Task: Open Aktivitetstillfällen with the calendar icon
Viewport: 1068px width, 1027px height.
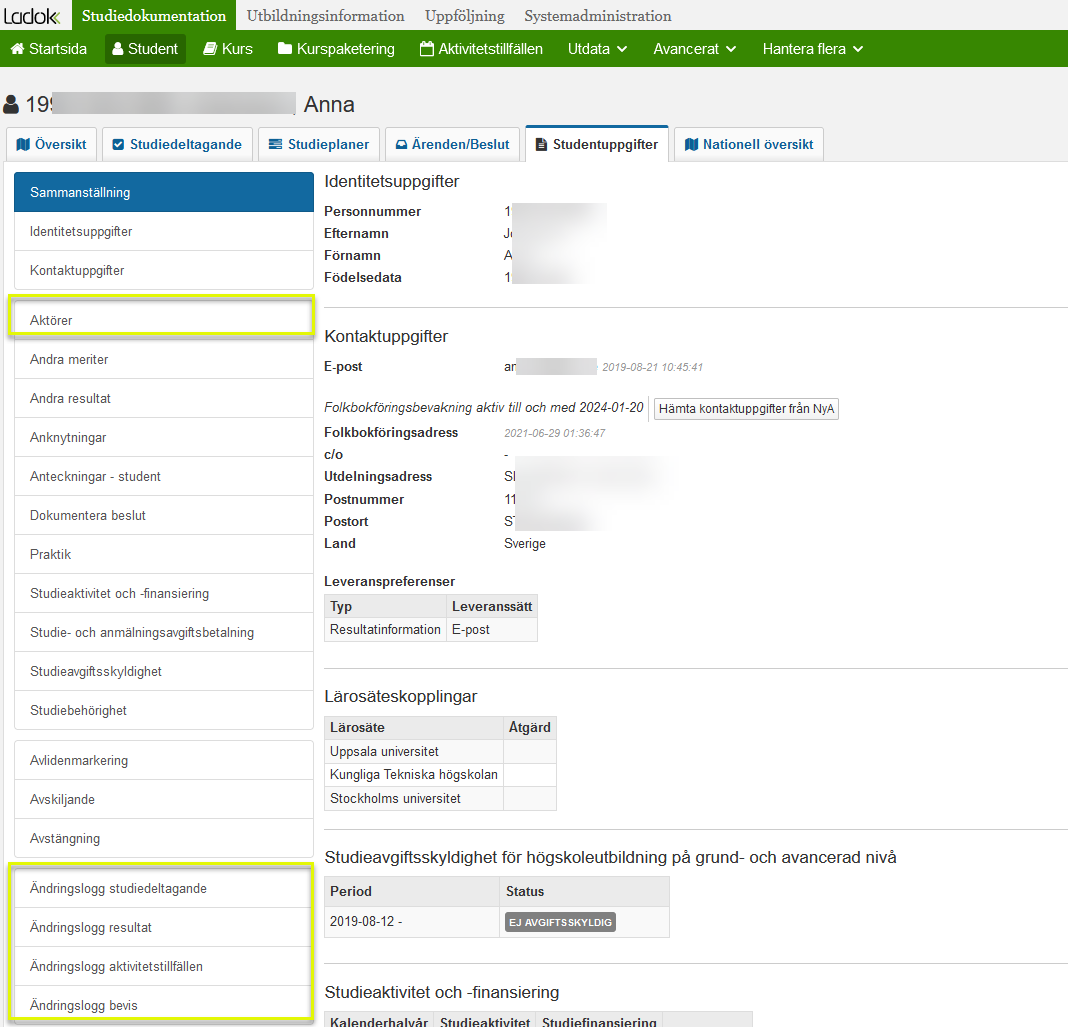Action: point(482,49)
